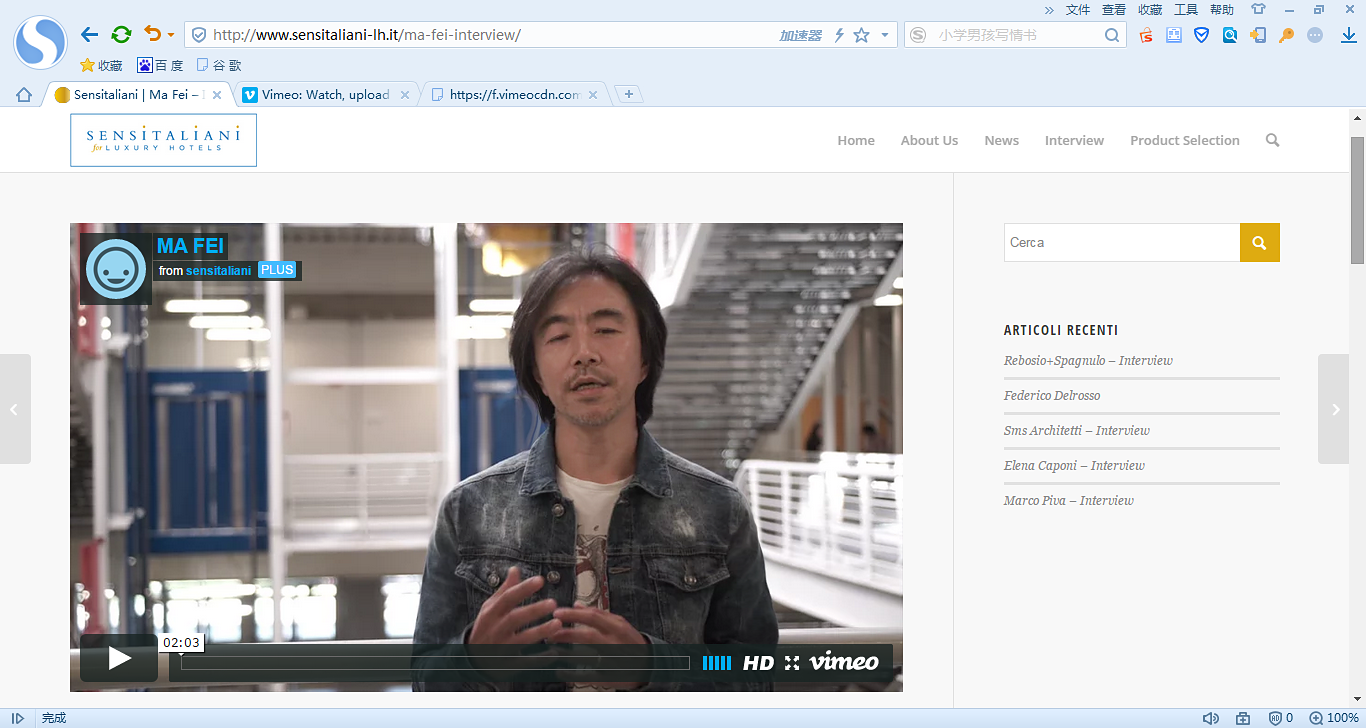Play the Ma Fei video
The width and height of the screenshot is (1366, 728).
pyautogui.click(x=119, y=658)
